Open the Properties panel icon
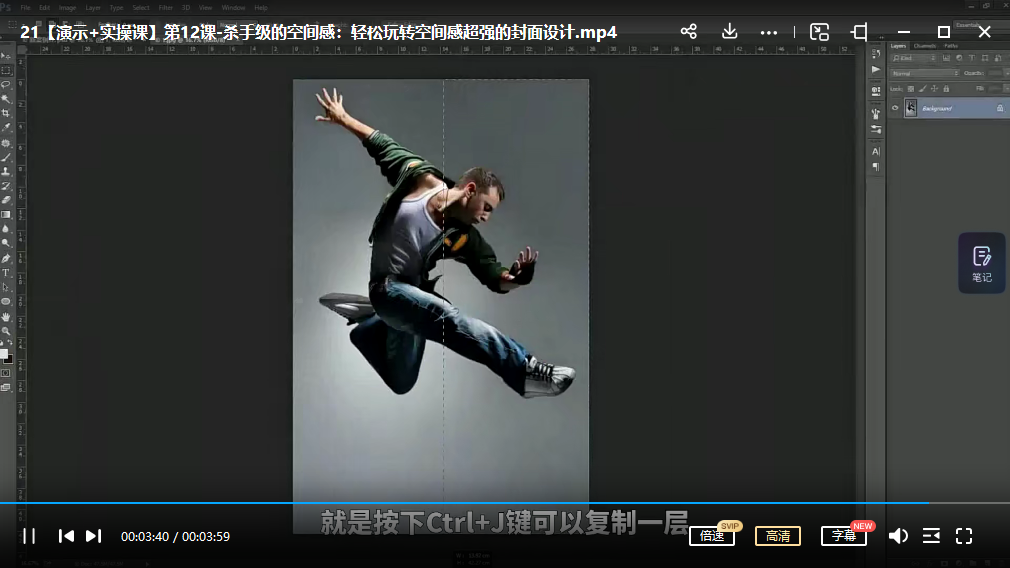Image resolution: width=1010 pixels, height=568 pixels. coord(876,91)
